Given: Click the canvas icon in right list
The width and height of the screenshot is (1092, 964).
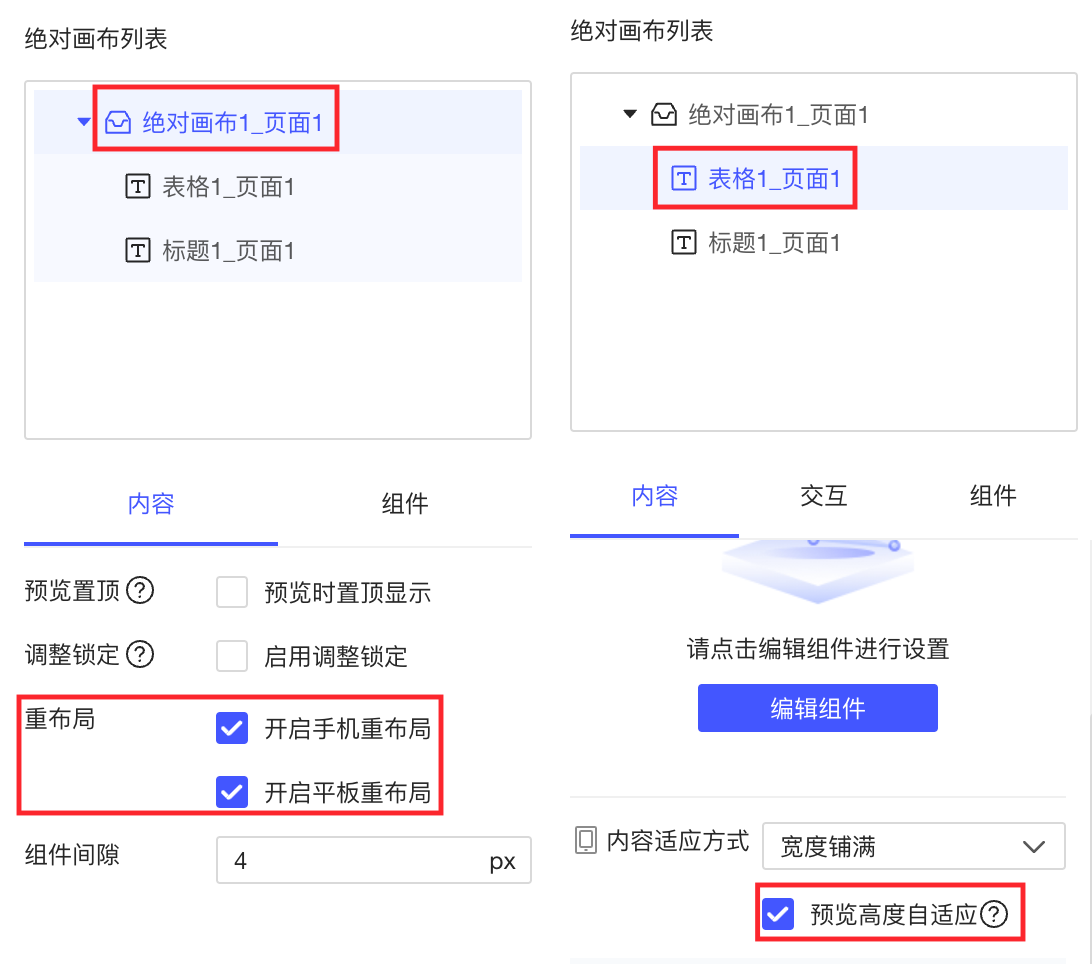Looking at the screenshot, I should [664, 115].
